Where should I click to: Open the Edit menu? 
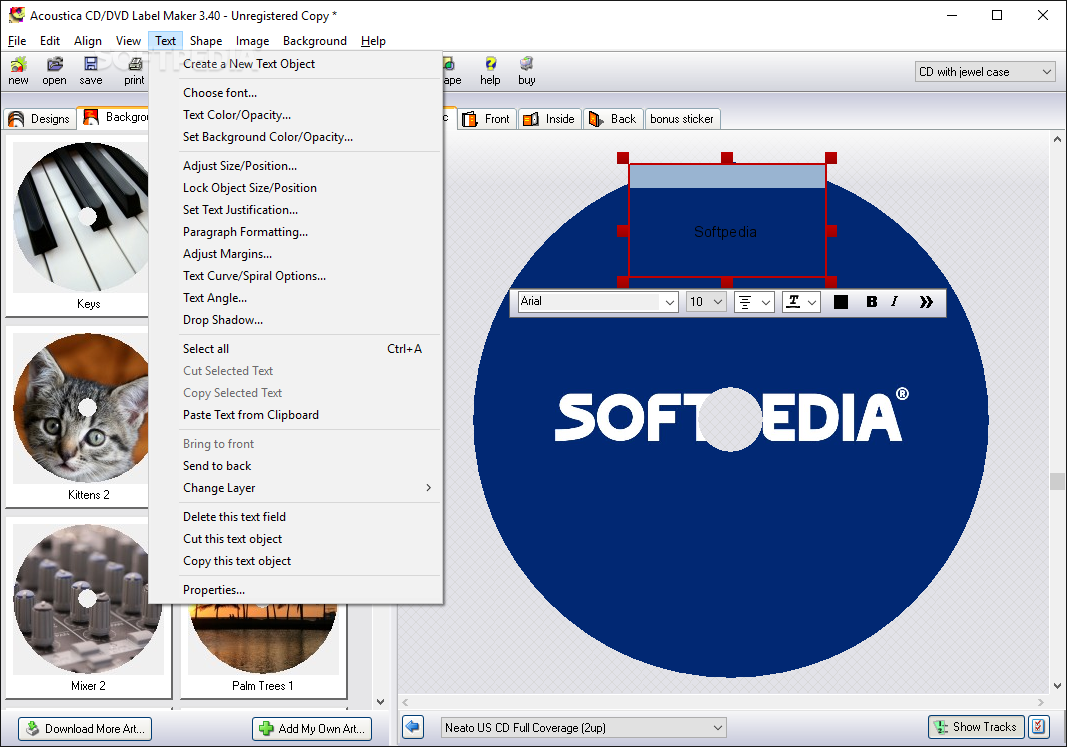pos(50,41)
